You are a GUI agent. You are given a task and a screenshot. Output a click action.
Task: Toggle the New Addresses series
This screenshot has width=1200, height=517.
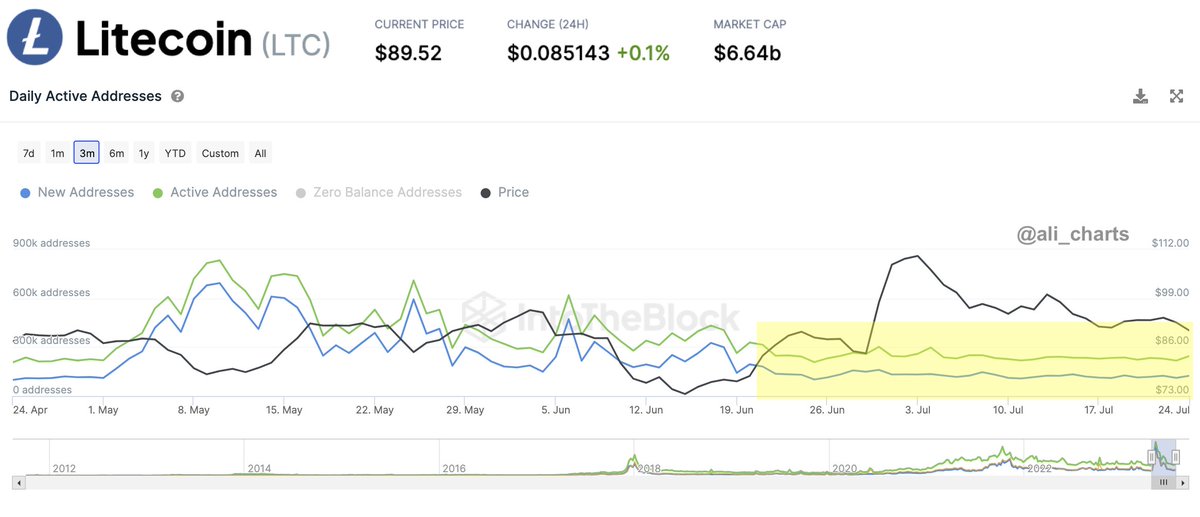point(77,192)
